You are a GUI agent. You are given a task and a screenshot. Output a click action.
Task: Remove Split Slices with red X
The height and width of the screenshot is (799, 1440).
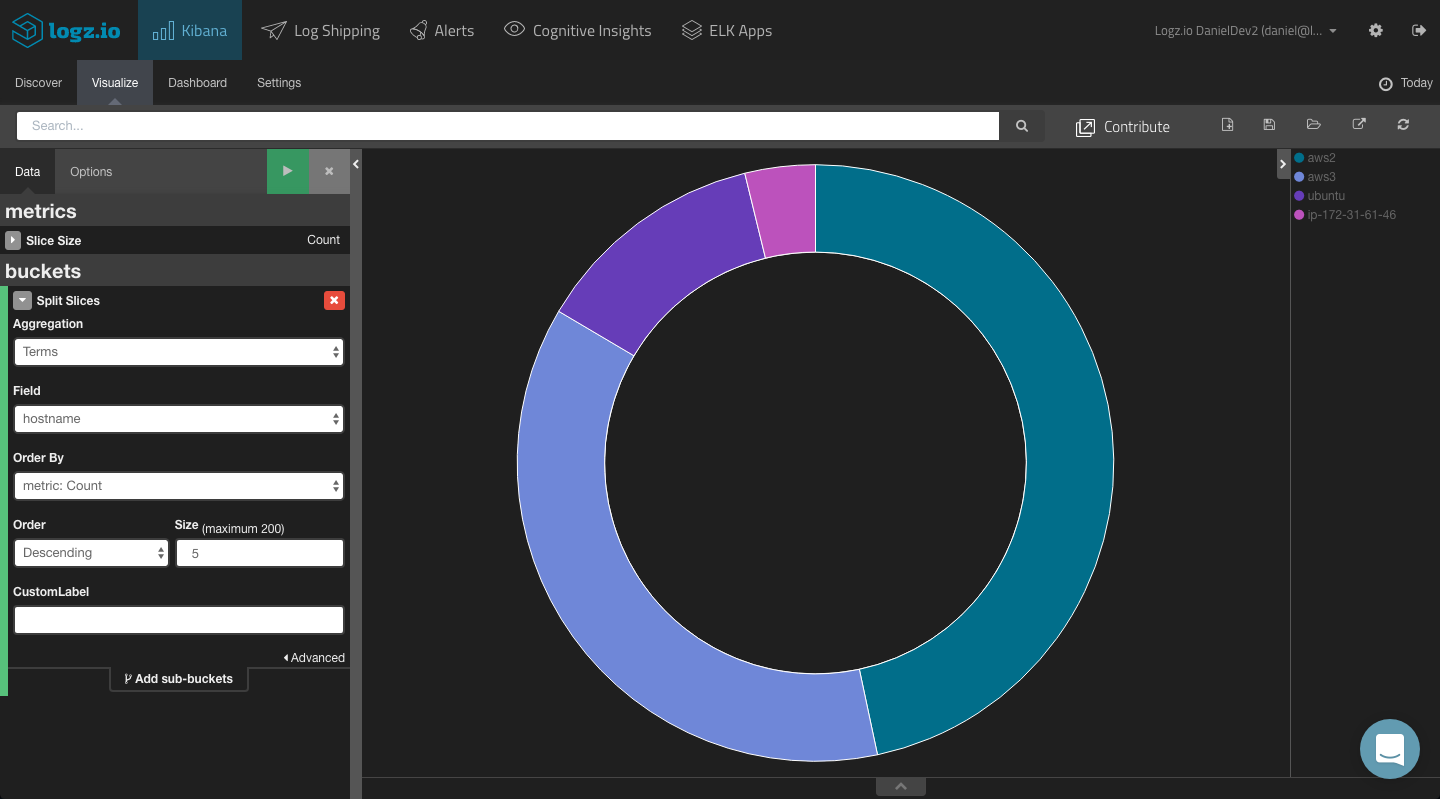(x=334, y=300)
